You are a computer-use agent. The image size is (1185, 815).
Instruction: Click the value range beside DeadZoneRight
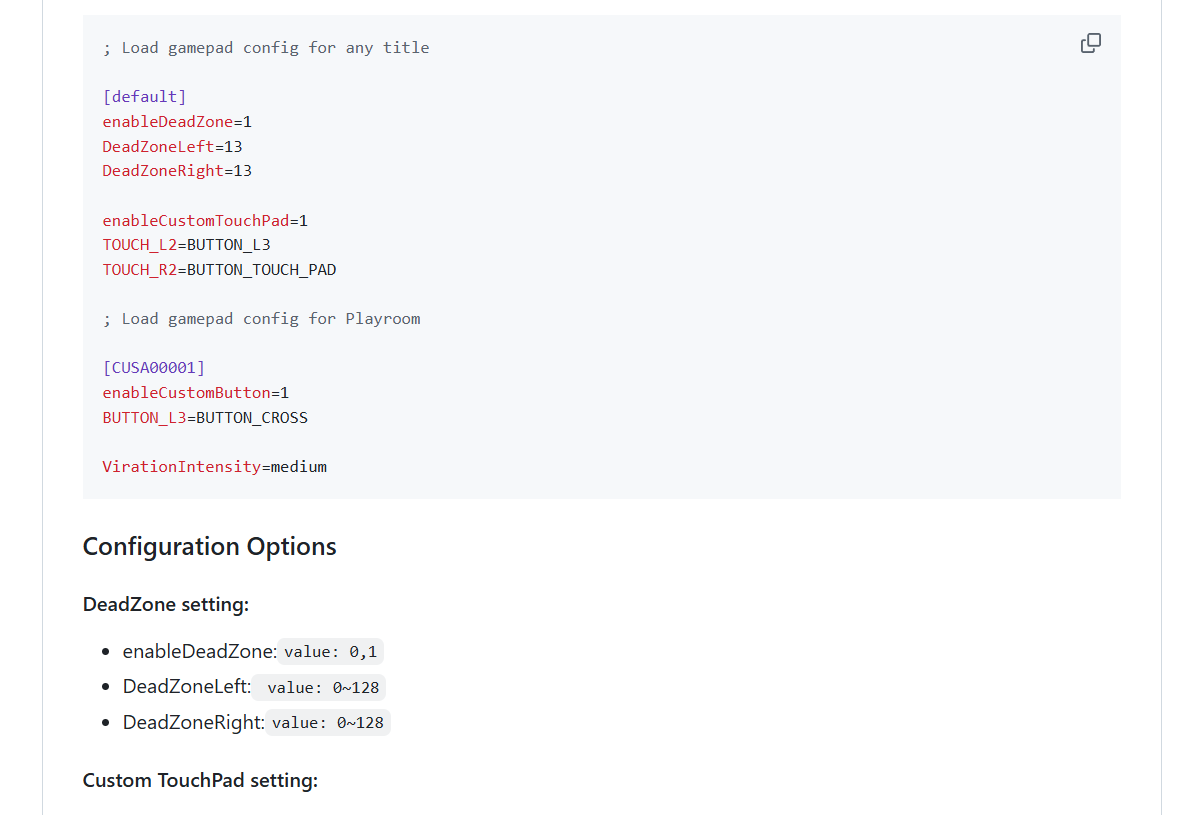(x=328, y=723)
